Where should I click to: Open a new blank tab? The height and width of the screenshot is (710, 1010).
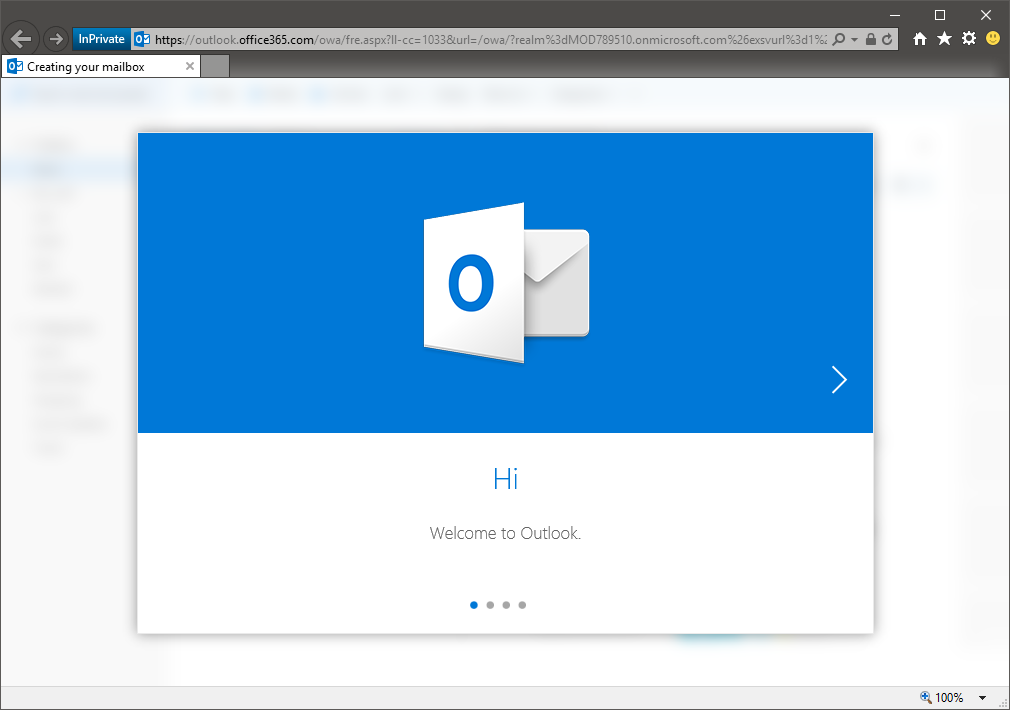216,67
